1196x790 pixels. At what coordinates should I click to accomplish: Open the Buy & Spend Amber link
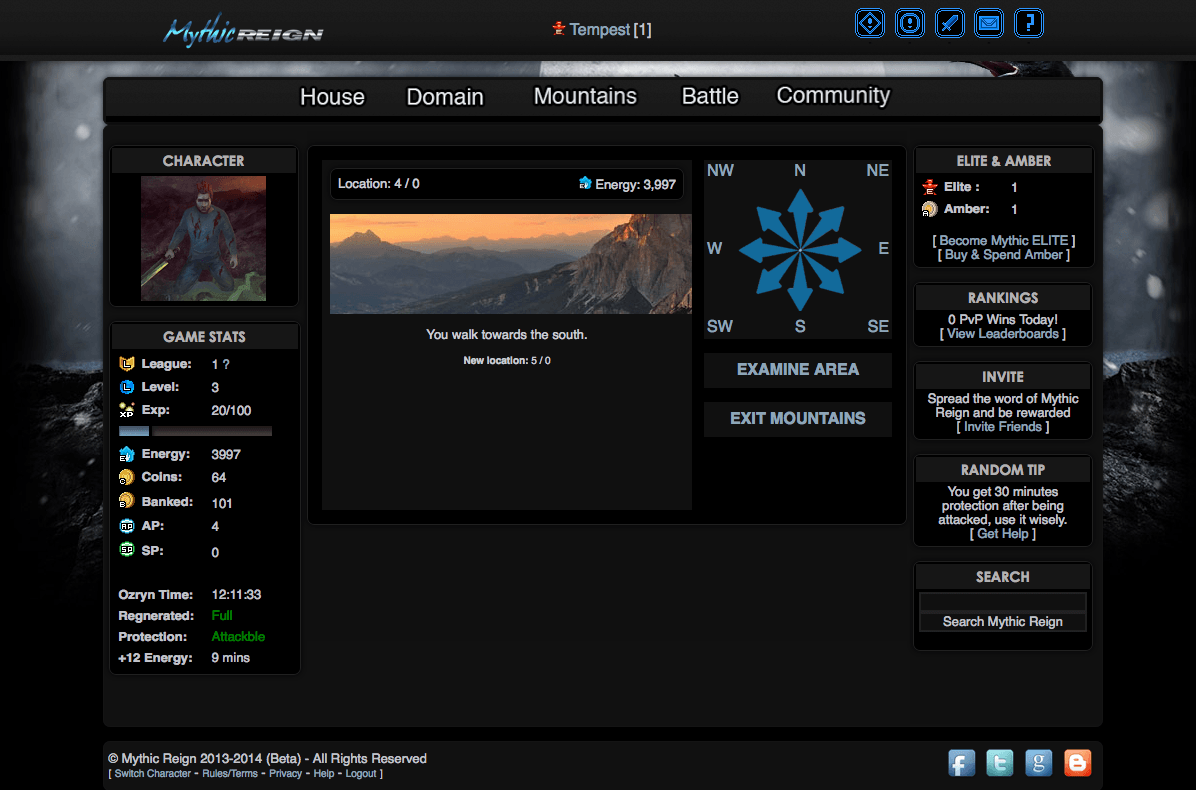click(x=1004, y=255)
